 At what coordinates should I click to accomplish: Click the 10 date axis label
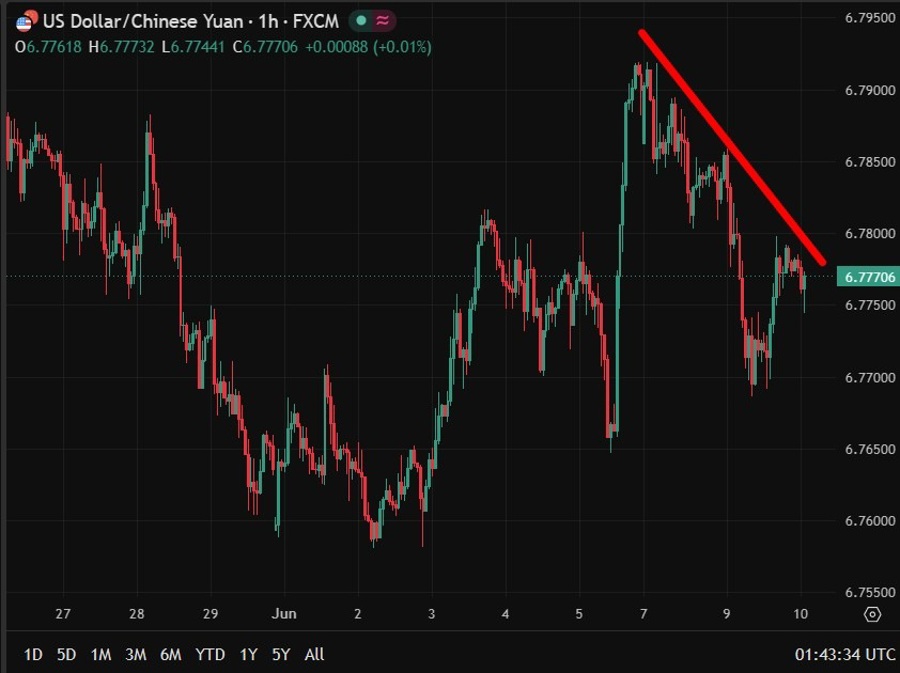800,613
